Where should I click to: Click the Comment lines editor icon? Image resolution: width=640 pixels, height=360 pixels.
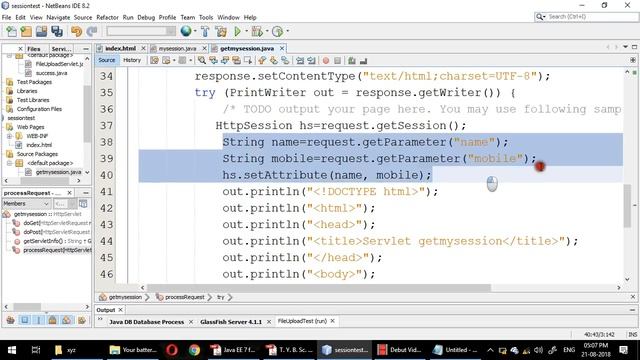pyautogui.click(x=351, y=60)
